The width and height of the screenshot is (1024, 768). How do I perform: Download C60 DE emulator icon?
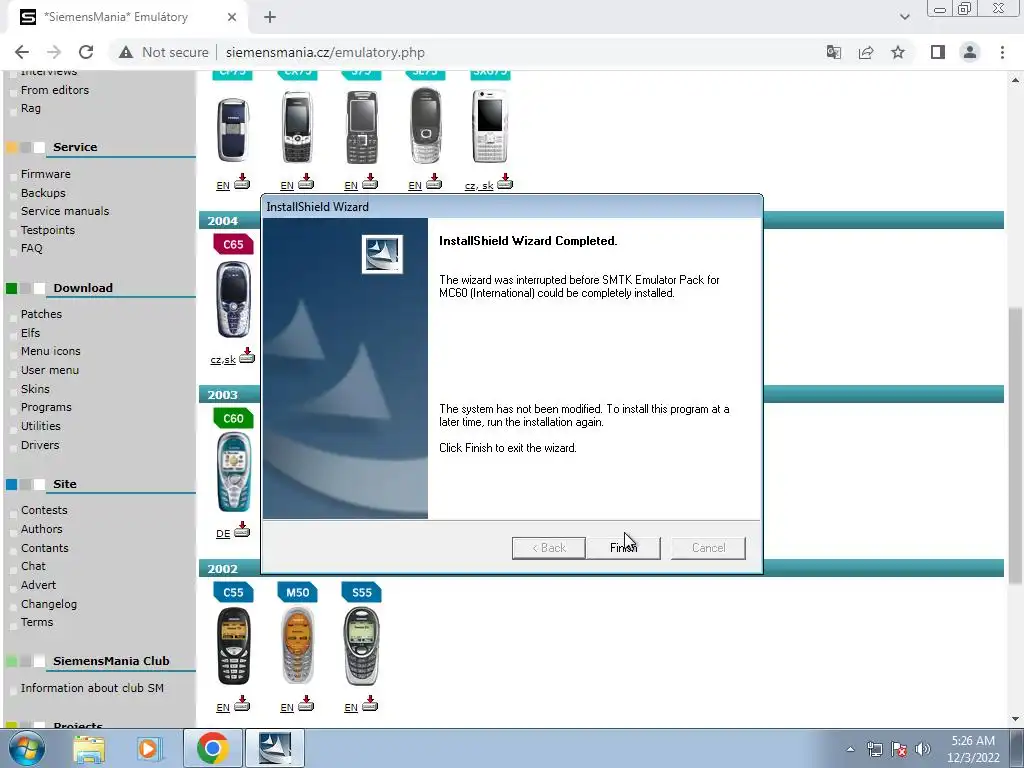pyautogui.click(x=242, y=530)
